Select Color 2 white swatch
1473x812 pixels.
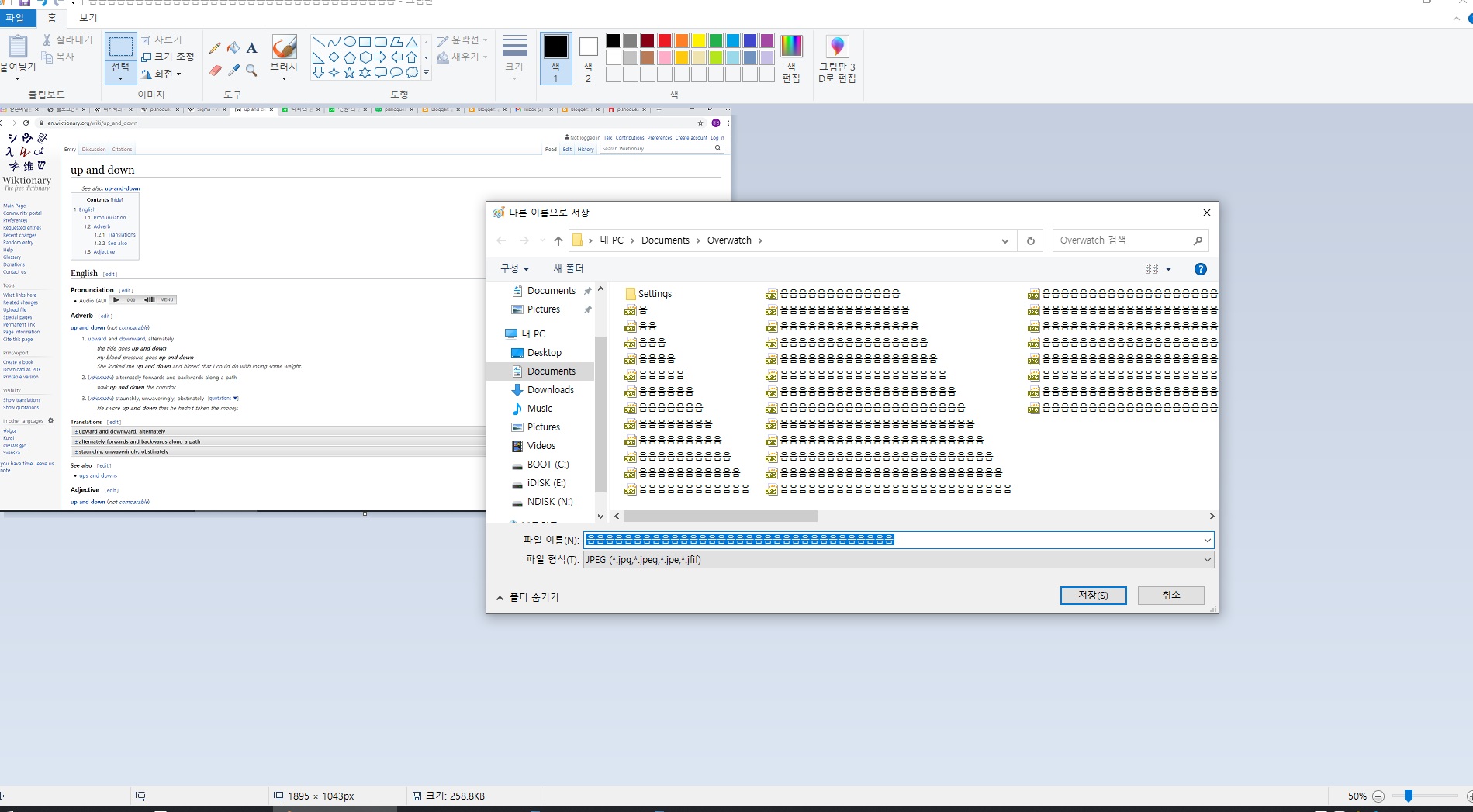click(588, 58)
